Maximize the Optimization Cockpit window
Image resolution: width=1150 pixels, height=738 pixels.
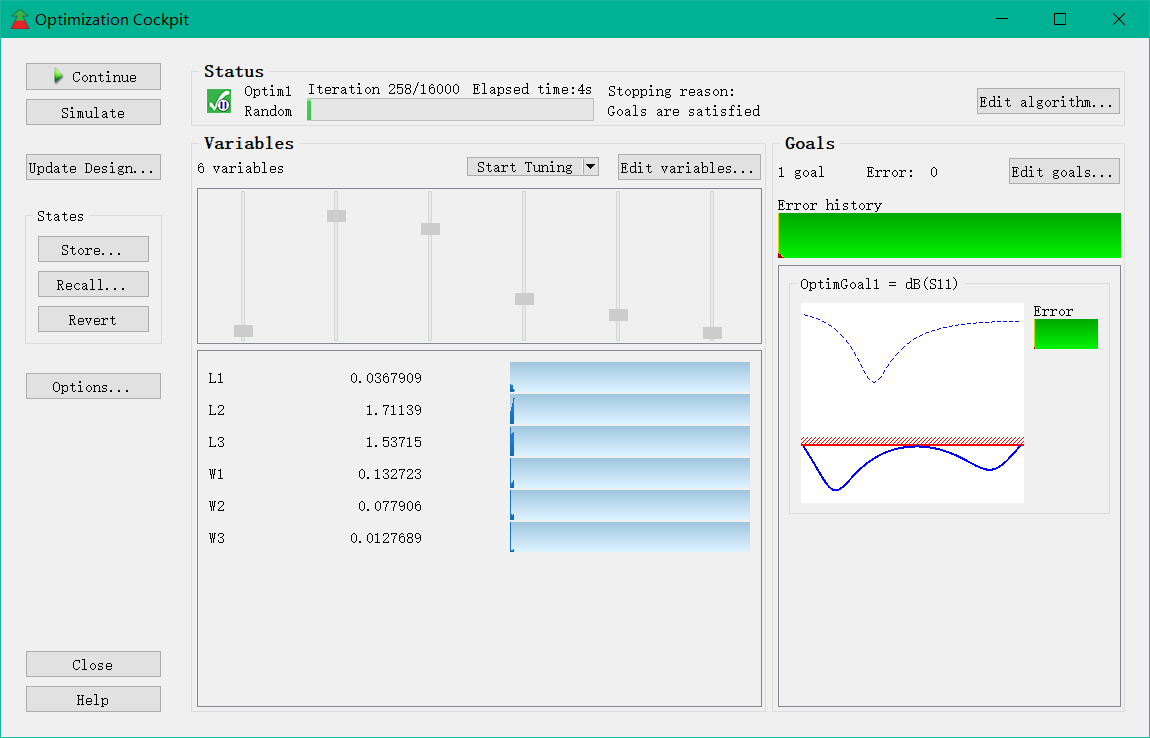click(x=1060, y=19)
